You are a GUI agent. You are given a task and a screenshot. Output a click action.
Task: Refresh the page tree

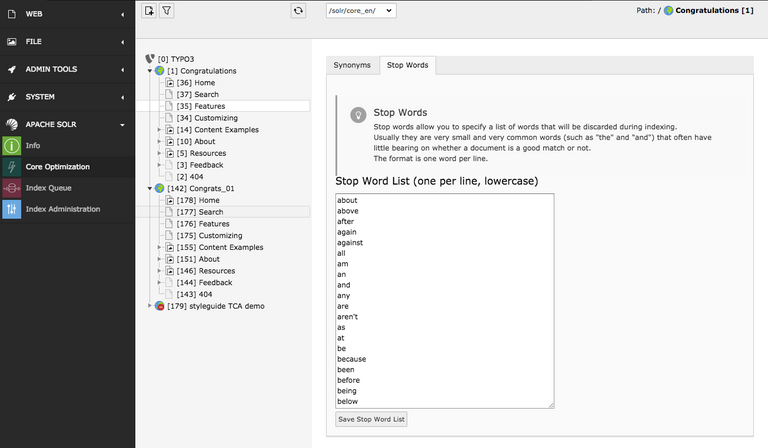tap(297, 11)
